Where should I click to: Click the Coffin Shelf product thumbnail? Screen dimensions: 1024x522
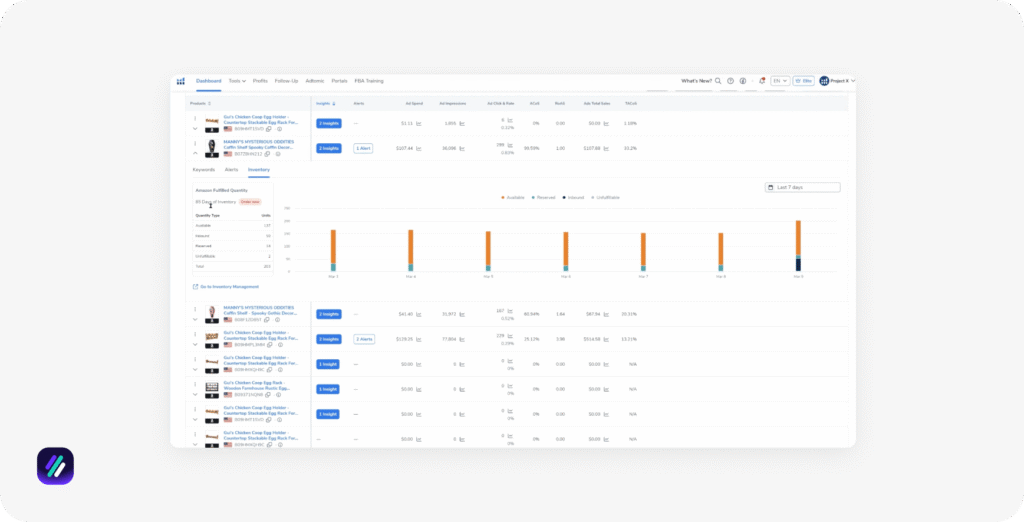click(x=211, y=145)
